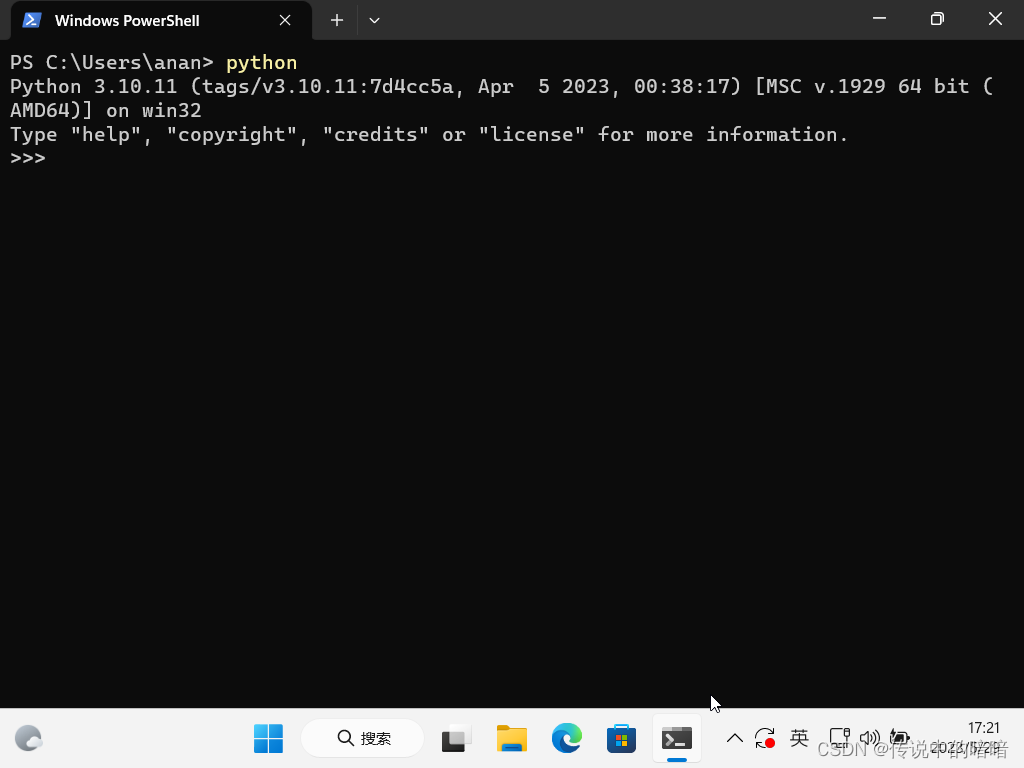Viewport: 1024px width, 768px height.
Task: Click the PowerShell icon in tab
Action: tap(32, 20)
